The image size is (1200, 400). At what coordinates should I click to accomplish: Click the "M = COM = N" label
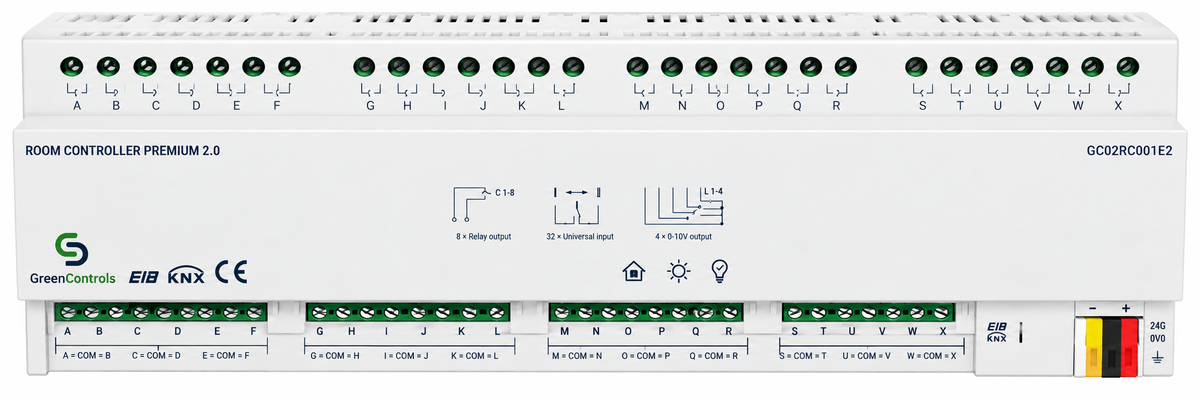pos(578,355)
